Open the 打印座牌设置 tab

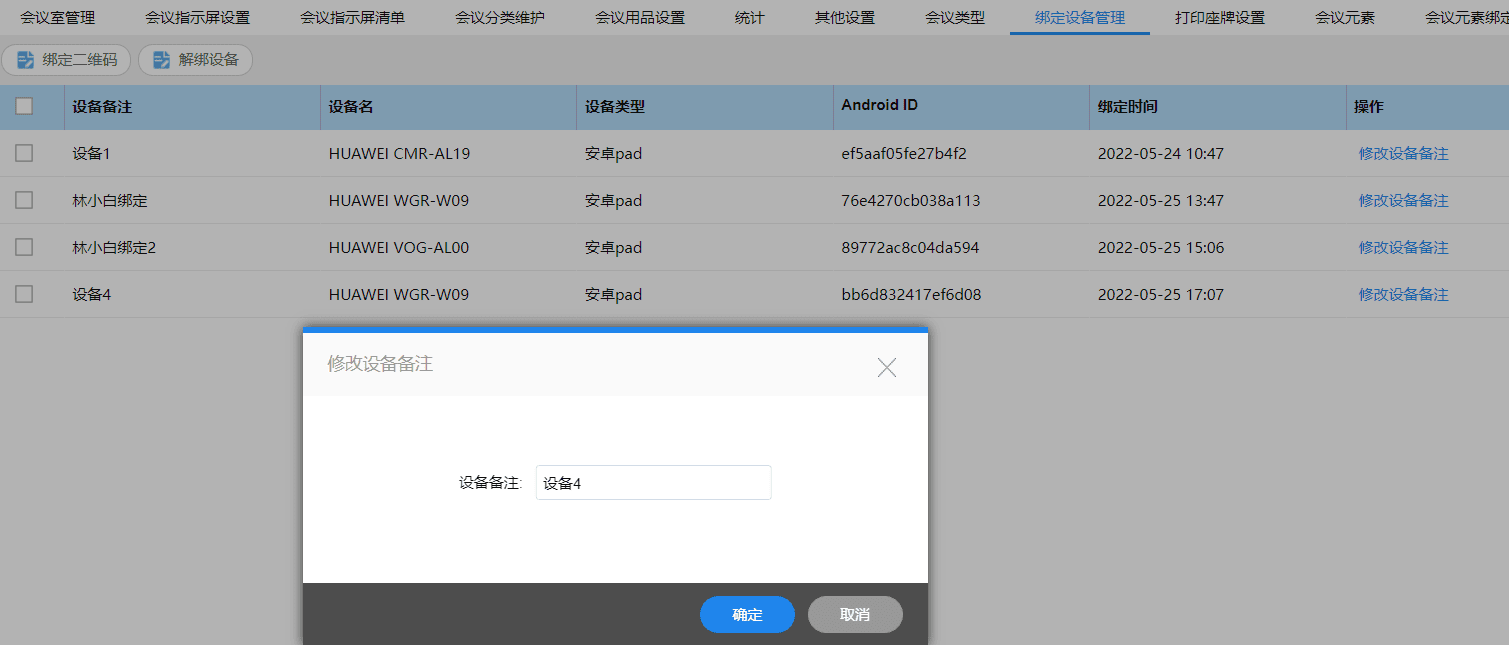(1220, 17)
